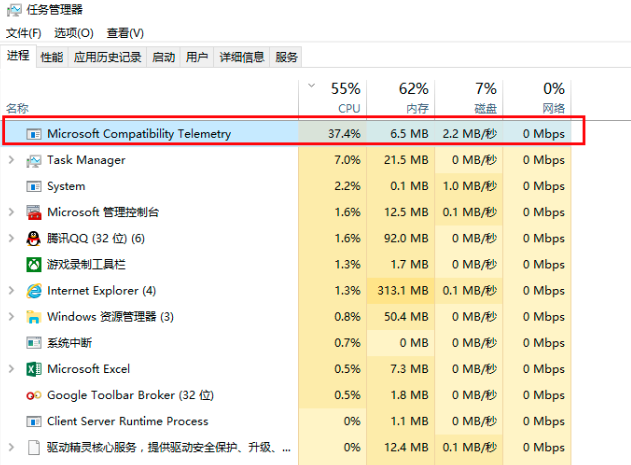Click the 驱动精灵核心服务 file icon
Image resolution: width=631 pixels, height=465 pixels.
tap(34, 448)
